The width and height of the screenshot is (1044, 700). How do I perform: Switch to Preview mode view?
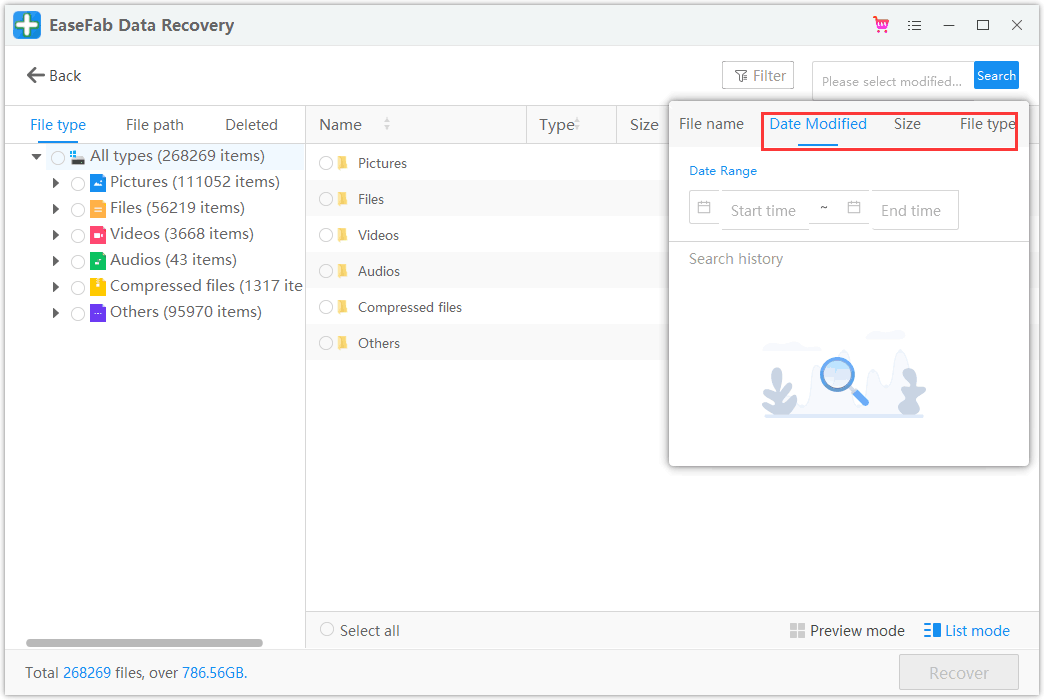click(x=847, y=630)
